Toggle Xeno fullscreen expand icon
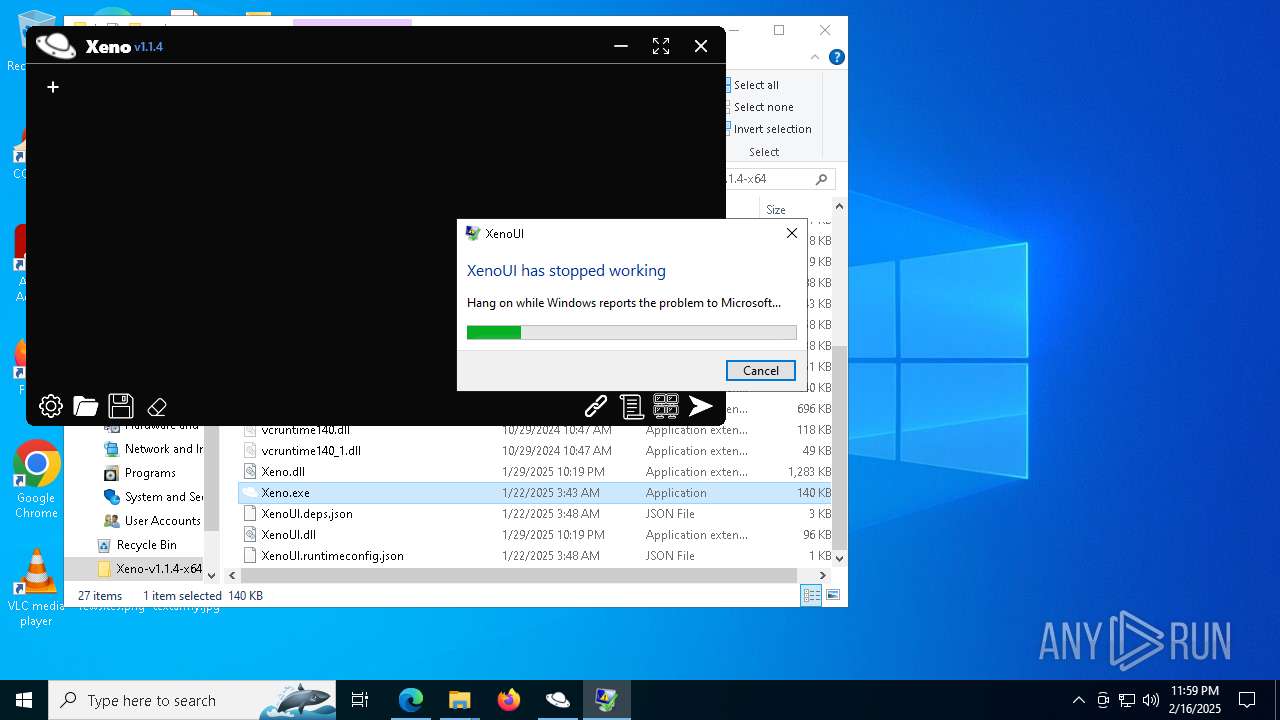 [661, 46]
